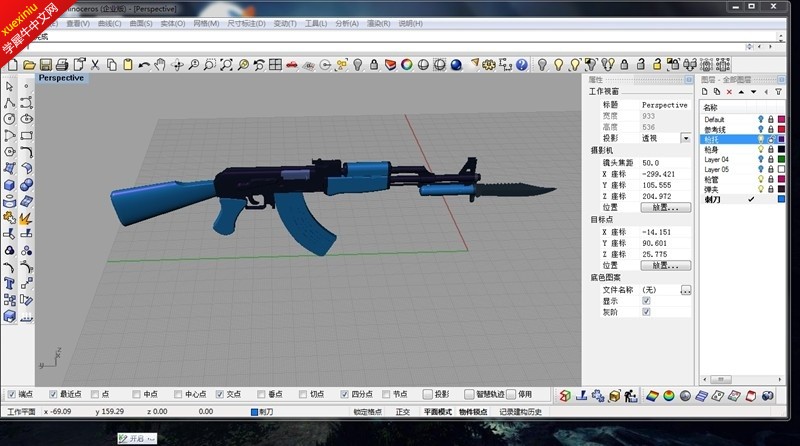
Task: Enable 智慧轨迹 checkbox
Action: click(469, 394)
